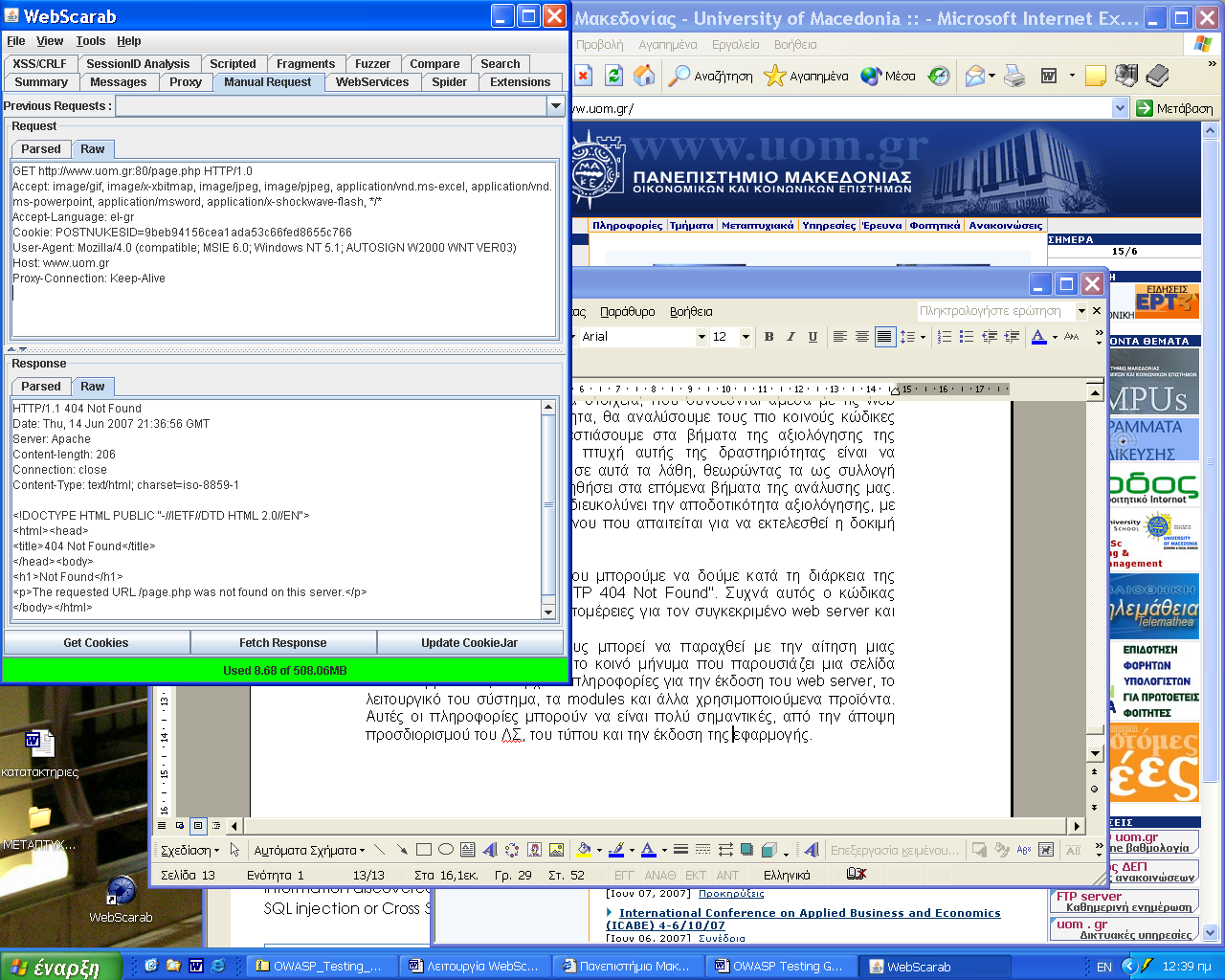Switch to WebScarab Spider tab
The image size is (1225, 980).
[x=449, y=82]
